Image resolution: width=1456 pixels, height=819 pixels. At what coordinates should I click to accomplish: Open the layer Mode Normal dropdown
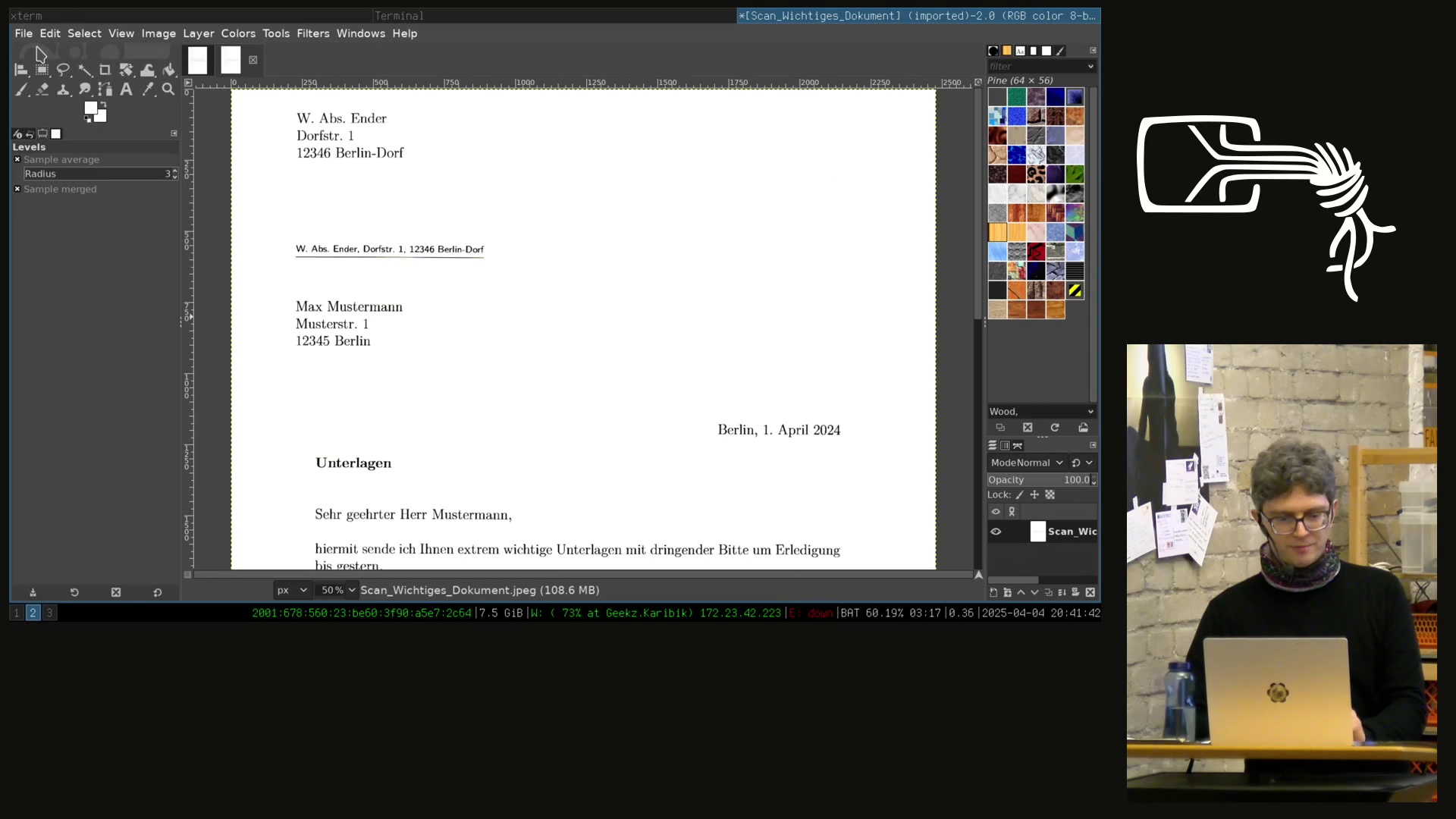[1027, 463]
